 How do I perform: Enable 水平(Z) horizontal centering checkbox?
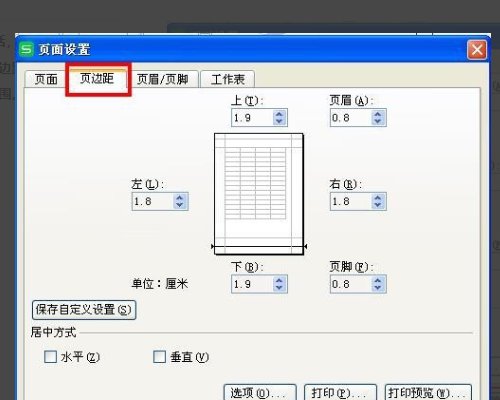coord(51,357)
